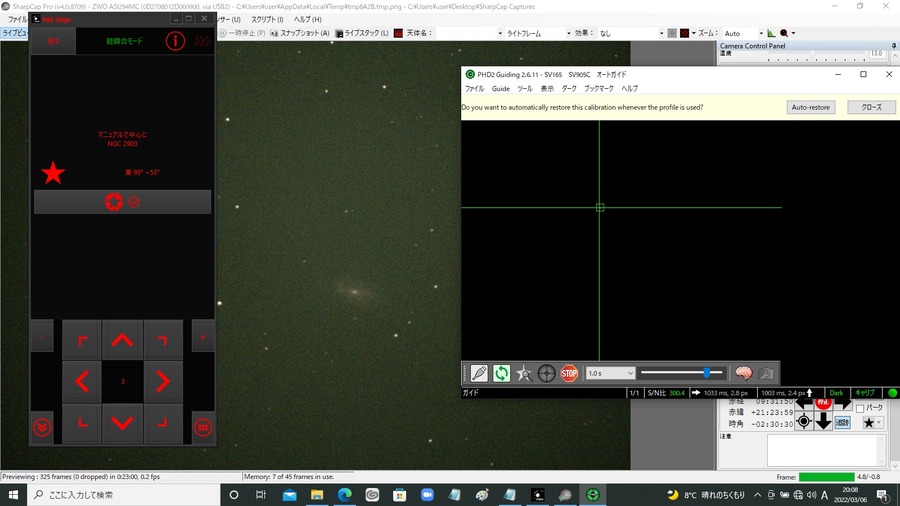Adjust PHD2 gamma slider
Image resolution: width=900 pixels, height=506 pixels.
pyautogui.click(x=682, y=373)
